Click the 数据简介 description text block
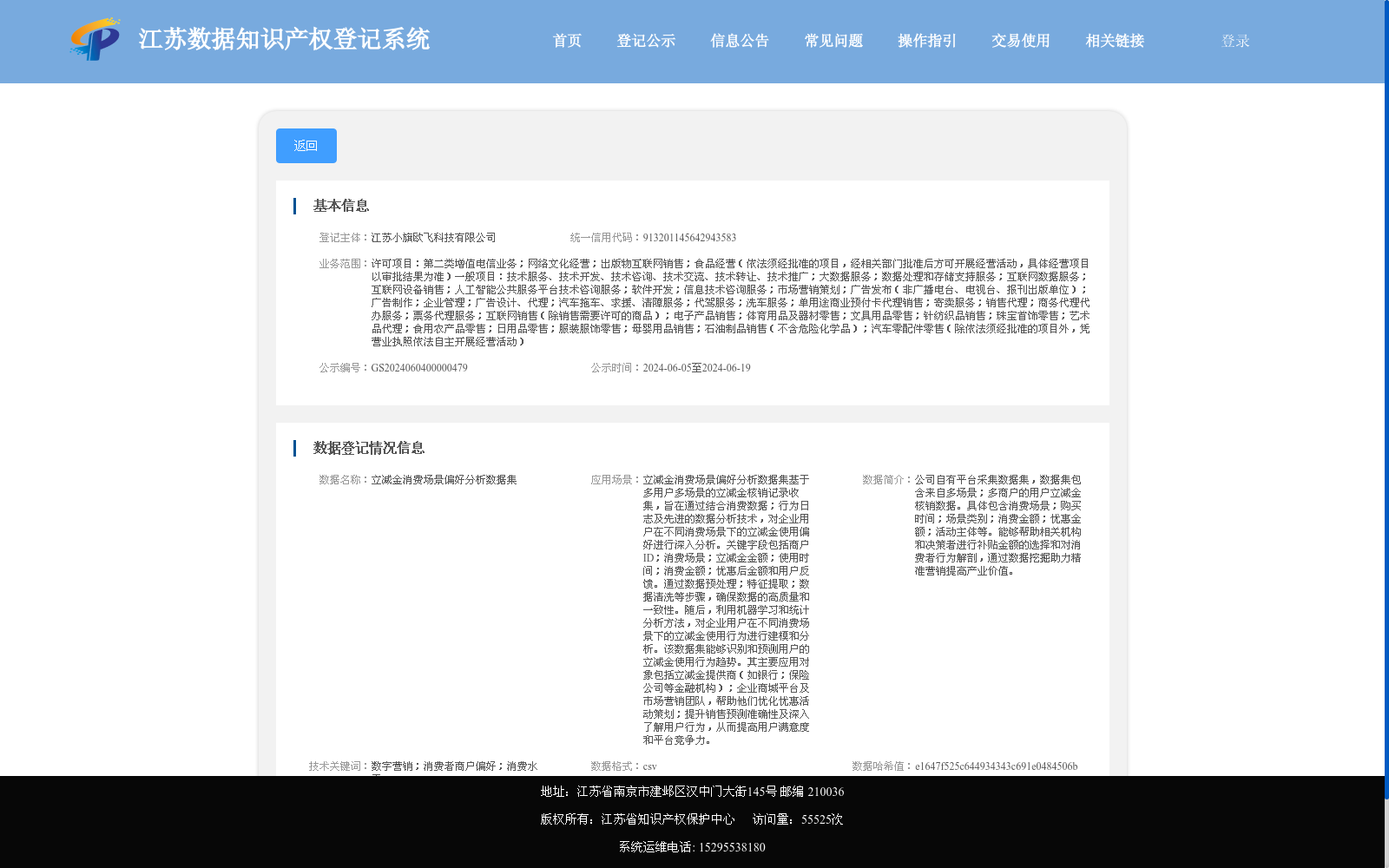1389x868 pixels. (998, 525)
